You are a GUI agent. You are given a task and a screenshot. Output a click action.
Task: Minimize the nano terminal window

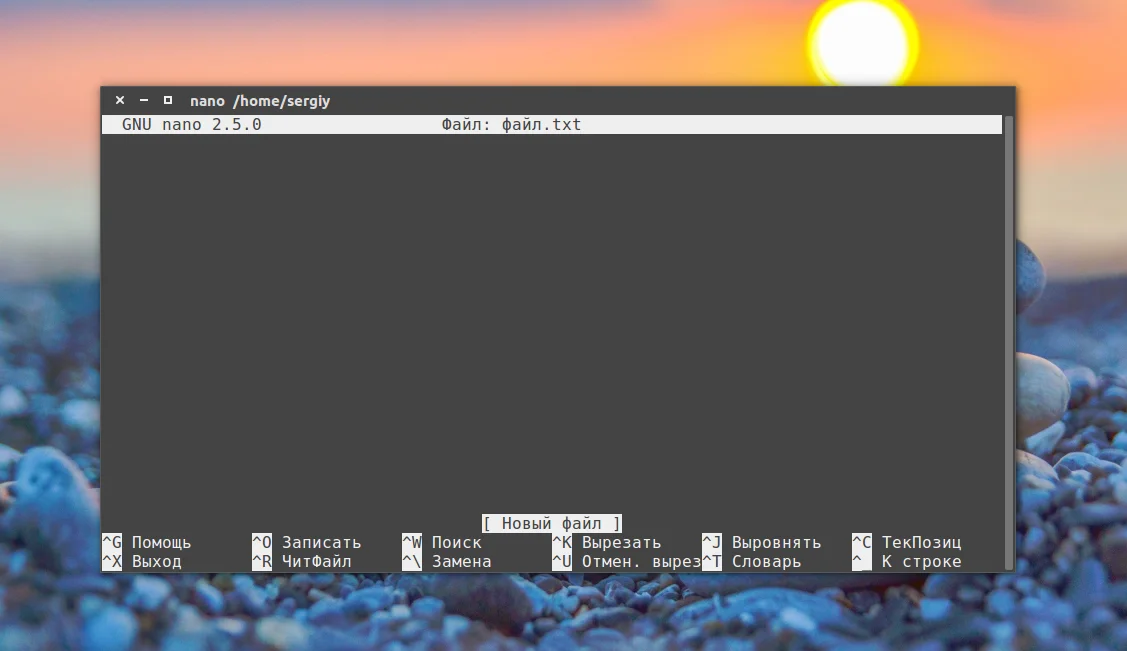click(144, 101)
